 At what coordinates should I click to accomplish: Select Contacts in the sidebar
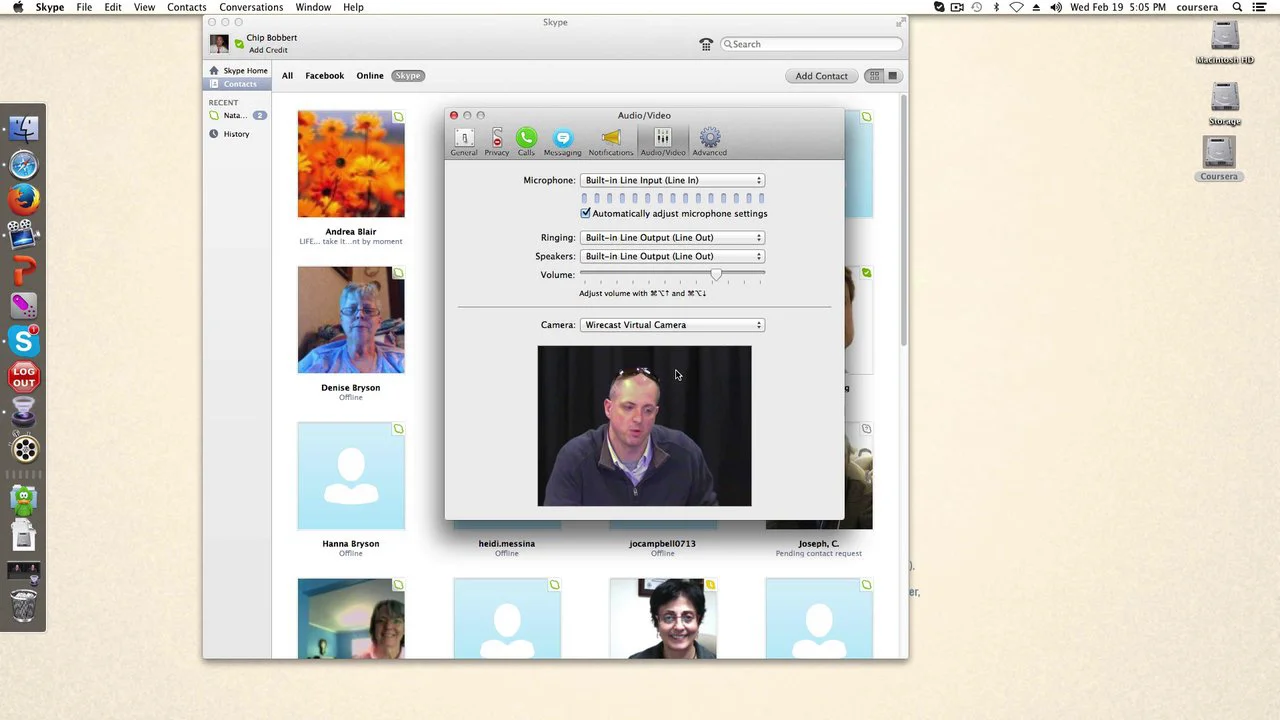point(237,84)
